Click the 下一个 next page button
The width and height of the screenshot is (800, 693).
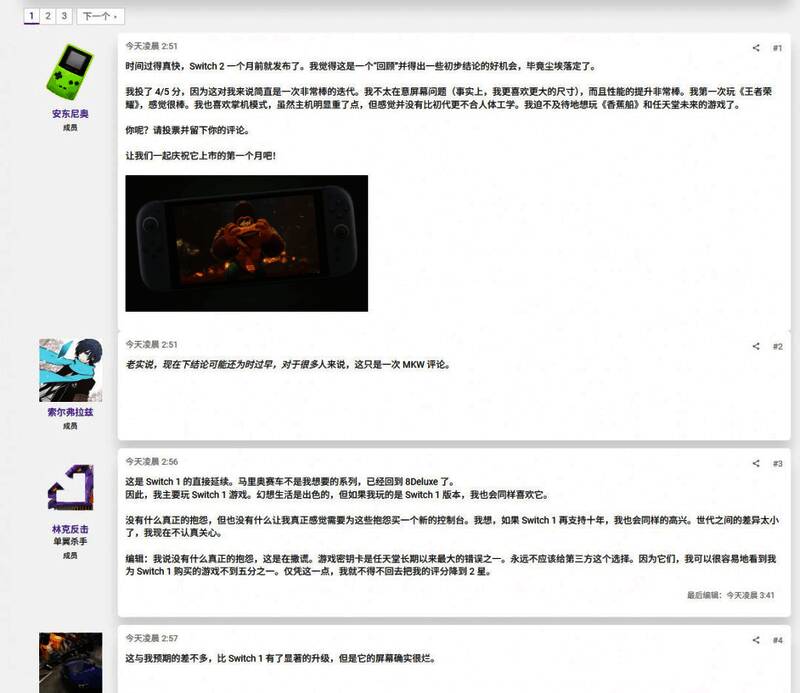(x=99, y=16)
